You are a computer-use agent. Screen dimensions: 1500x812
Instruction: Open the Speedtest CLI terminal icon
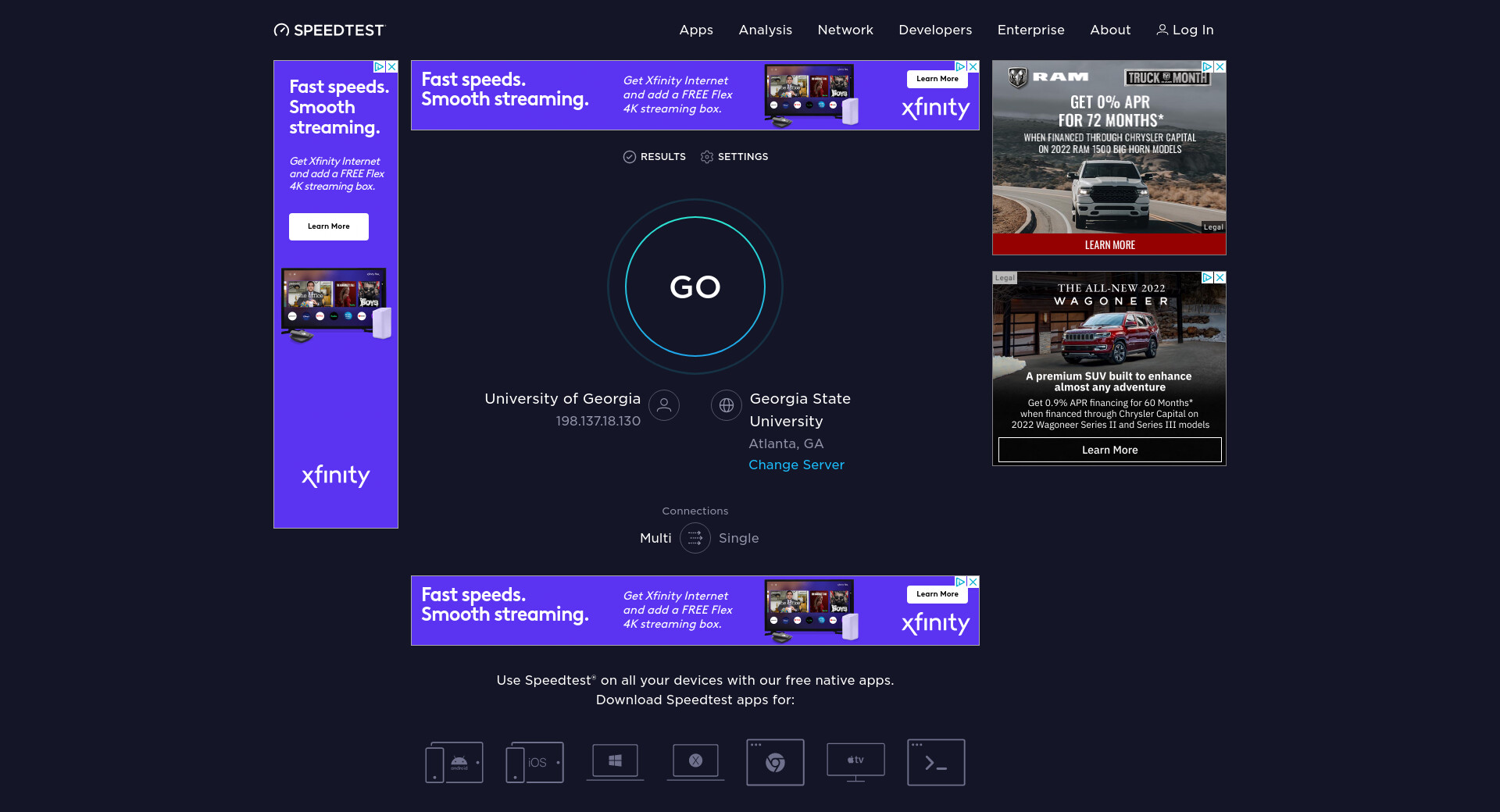point(936,762)
